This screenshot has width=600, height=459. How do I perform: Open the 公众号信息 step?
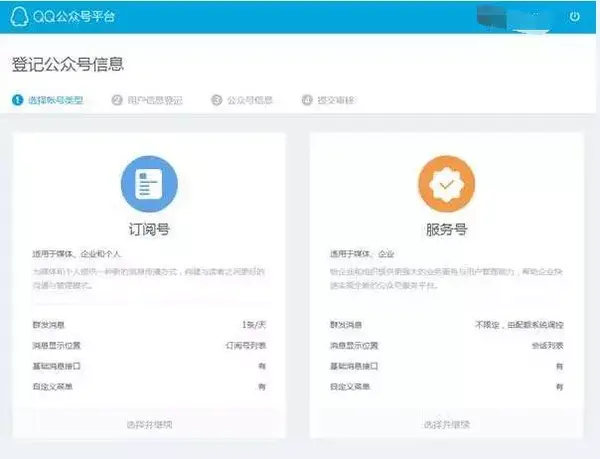(249, 100)
